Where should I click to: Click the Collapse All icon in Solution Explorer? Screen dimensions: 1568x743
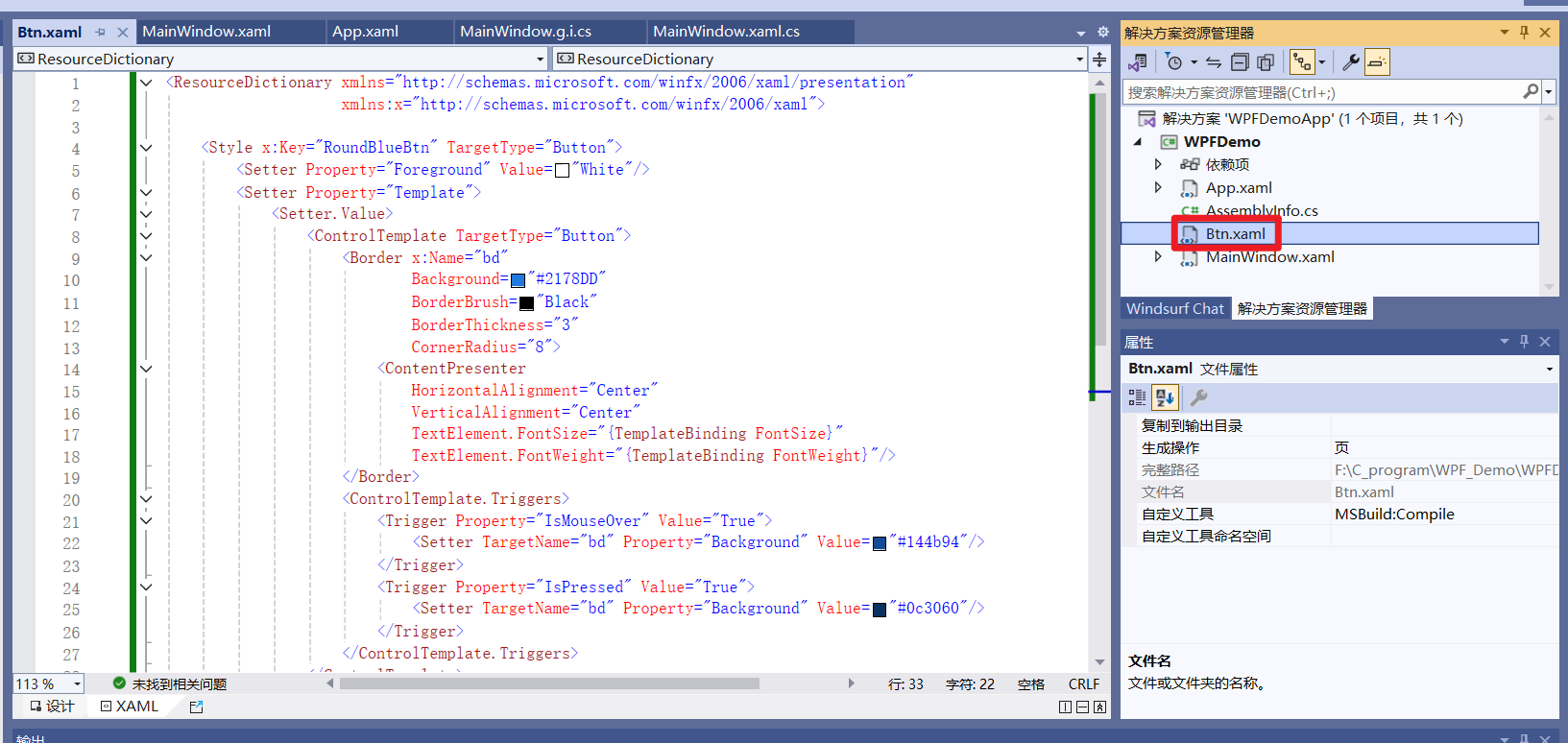click(1240, 62)
